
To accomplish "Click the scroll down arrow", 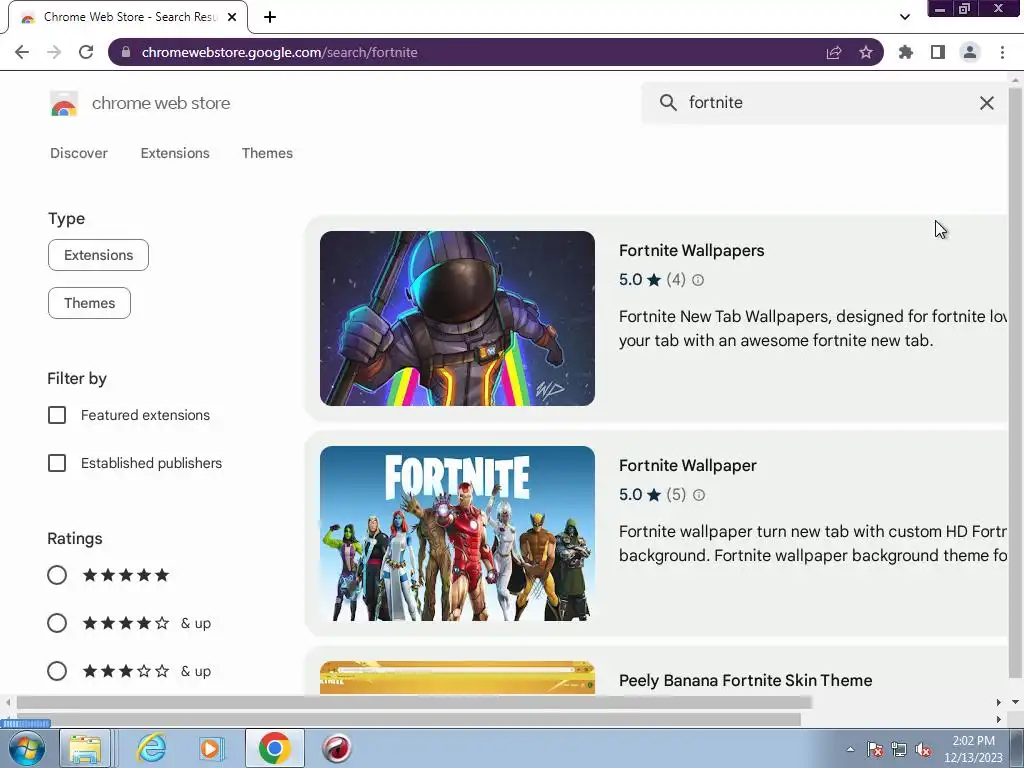I will tap(1016, 703).
